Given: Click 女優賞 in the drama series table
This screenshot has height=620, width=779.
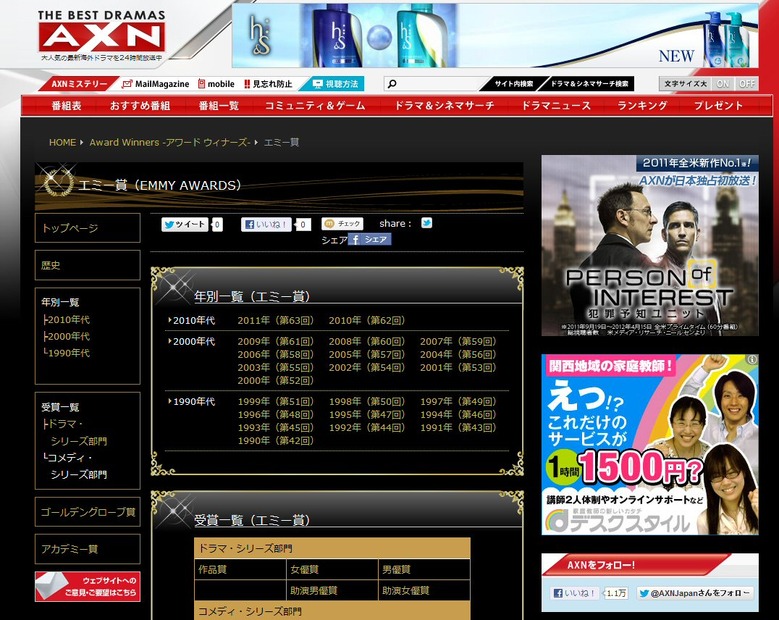Looking at the screenshot, I should point(305,569).
